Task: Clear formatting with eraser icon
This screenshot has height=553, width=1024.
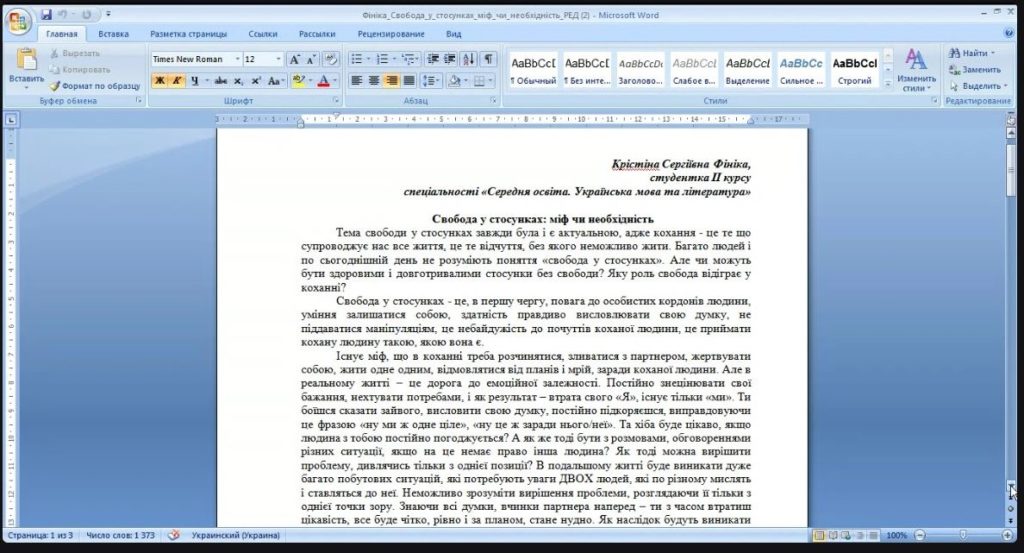Action: [x=331, y=59]
